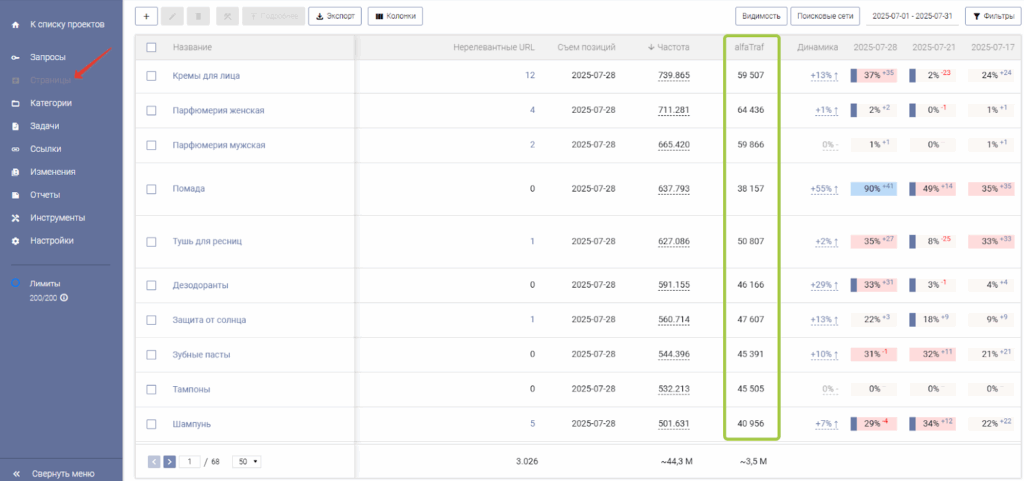This screenshot has height=481, width=1024.
Task: Click the chain icon next to Ссылки
Action: [15, 149]
